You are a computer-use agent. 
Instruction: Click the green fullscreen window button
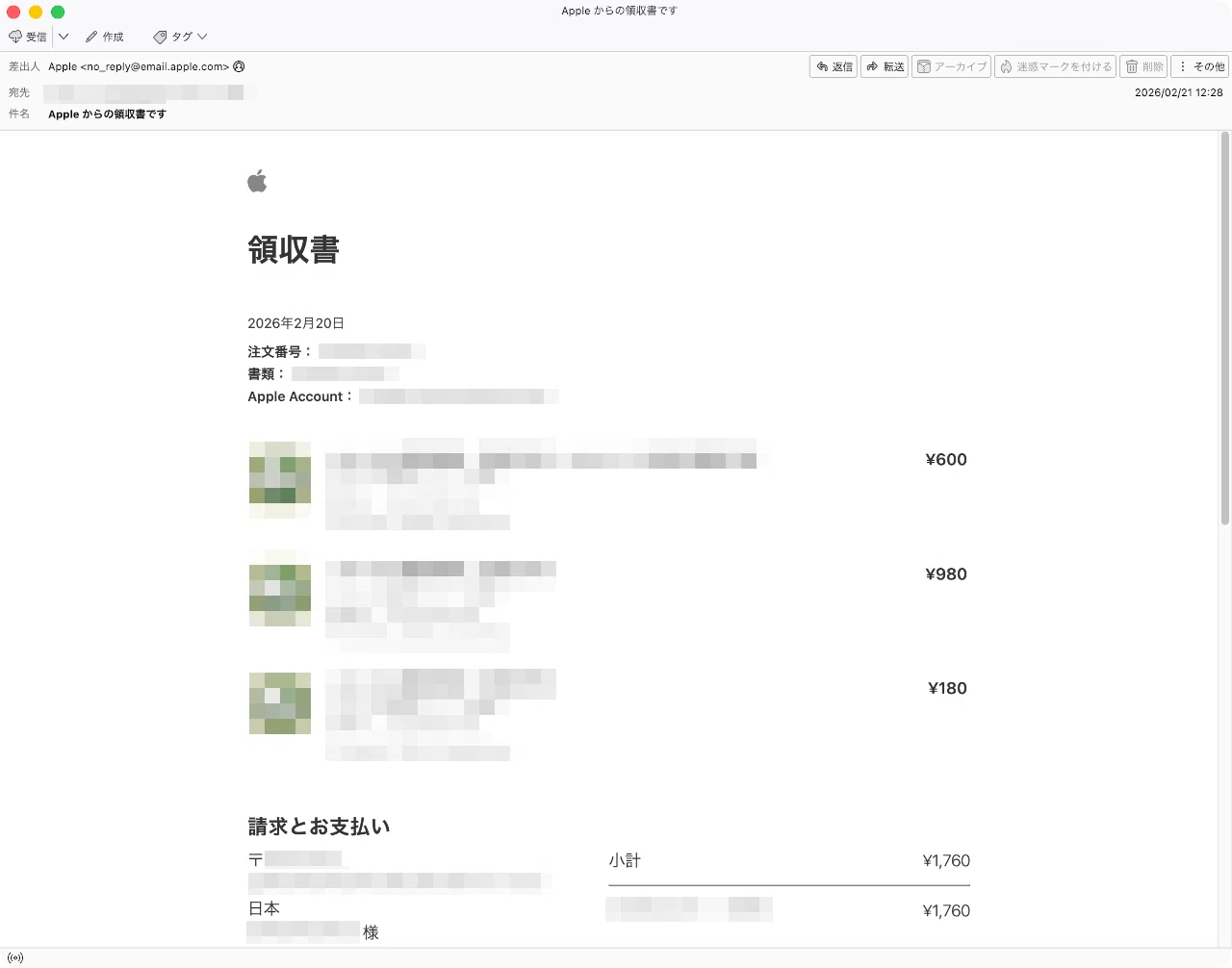(58, 12)
